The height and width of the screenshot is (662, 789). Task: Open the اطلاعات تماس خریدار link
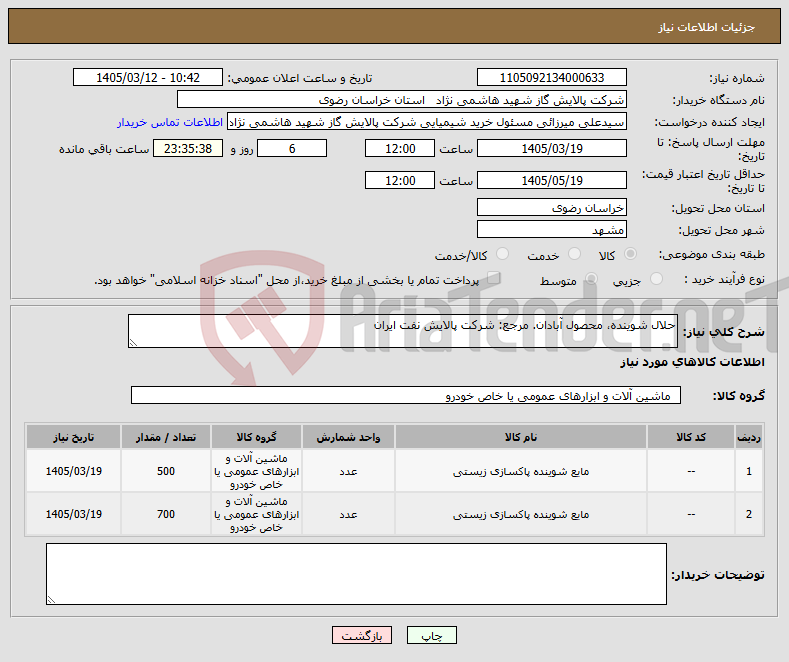coord(170,123)
